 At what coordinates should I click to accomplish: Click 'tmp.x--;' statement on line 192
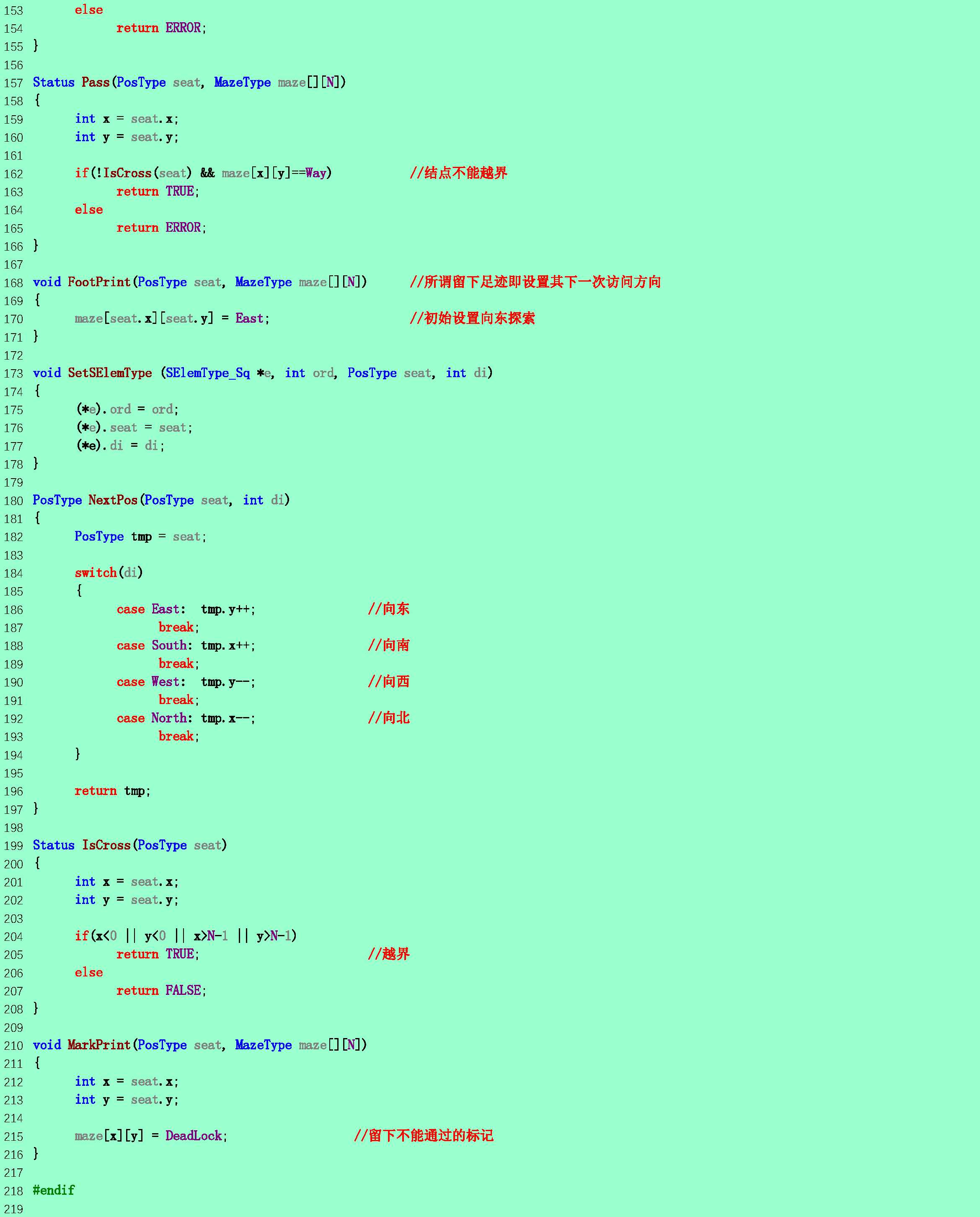coord(228,718)
